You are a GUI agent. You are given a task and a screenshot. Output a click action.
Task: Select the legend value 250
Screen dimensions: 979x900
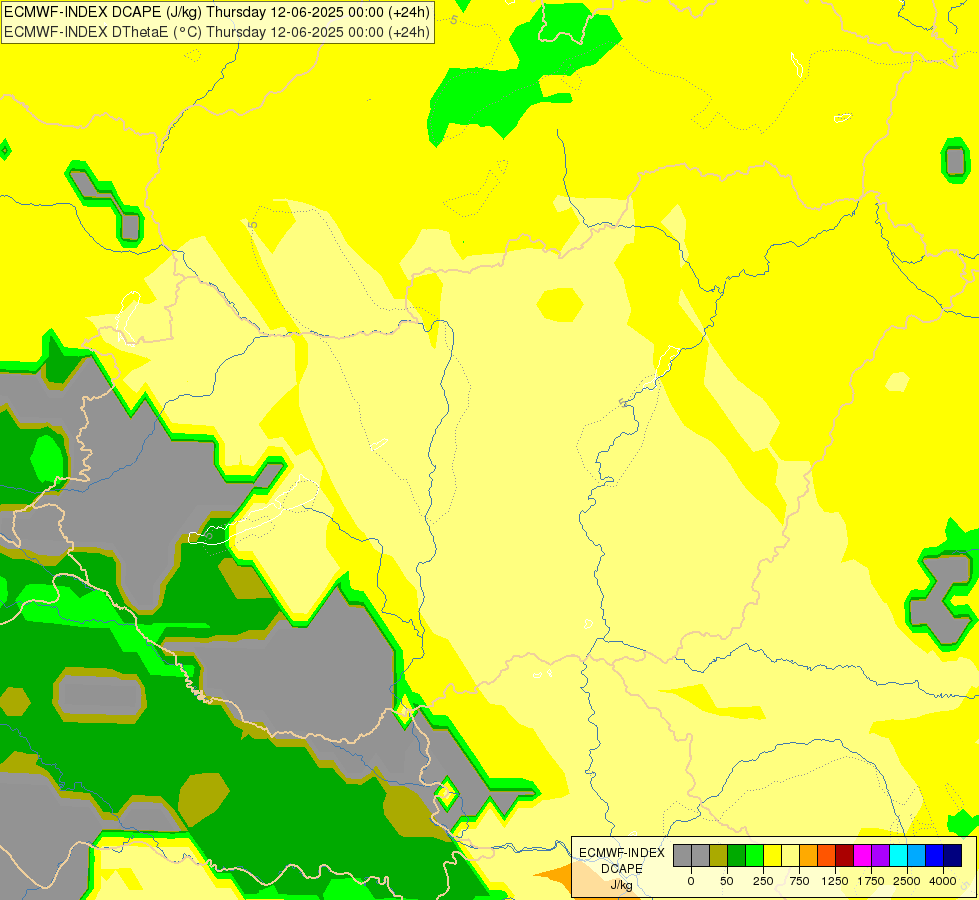pyautogui.click(x=763, y=881)
